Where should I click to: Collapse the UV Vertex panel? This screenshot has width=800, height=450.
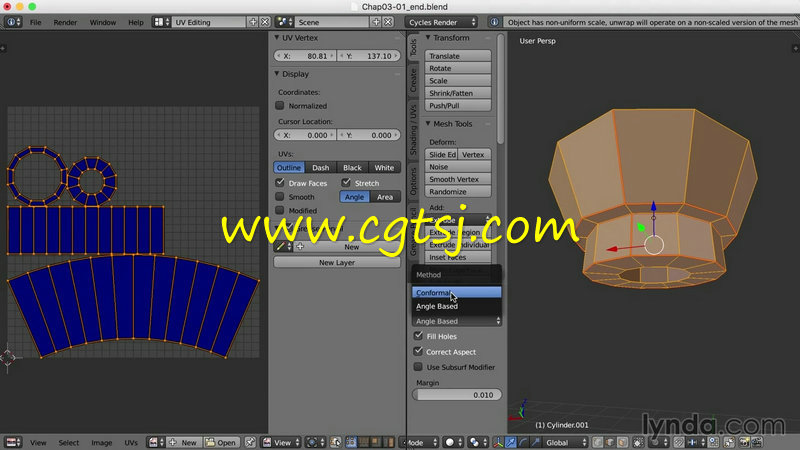277,38
